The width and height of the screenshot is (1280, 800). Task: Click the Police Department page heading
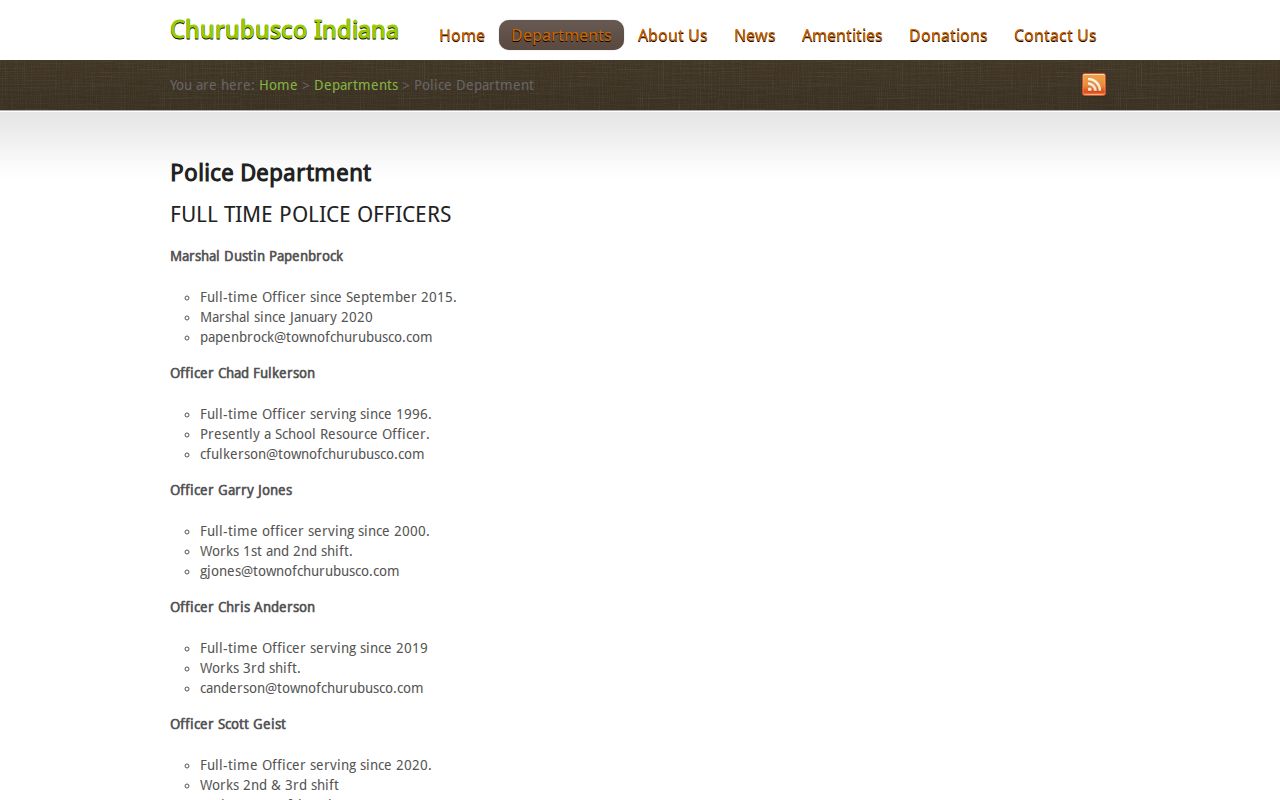click(270, 173)
